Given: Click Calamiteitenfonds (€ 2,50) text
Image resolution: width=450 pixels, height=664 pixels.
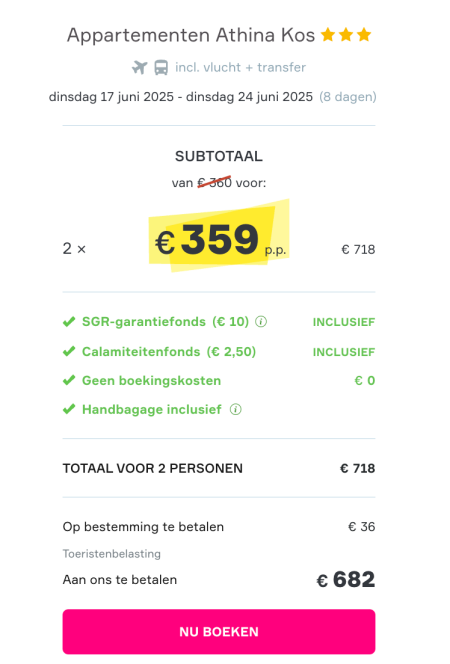Looking at the screenshot, I should (169, 351).
